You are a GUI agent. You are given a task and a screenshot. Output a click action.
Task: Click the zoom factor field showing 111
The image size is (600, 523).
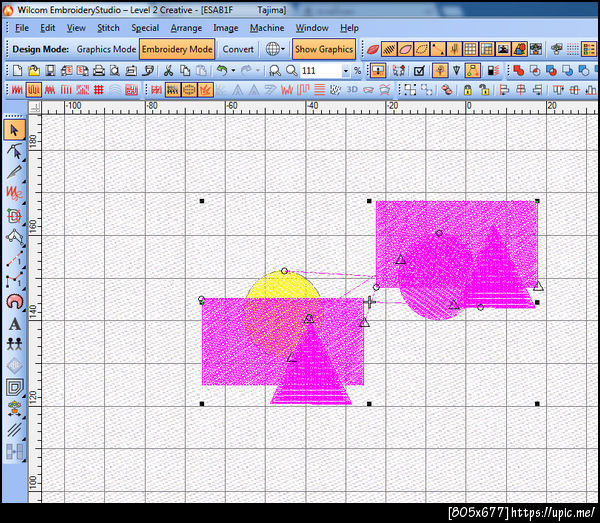click(x=321, y=71)
